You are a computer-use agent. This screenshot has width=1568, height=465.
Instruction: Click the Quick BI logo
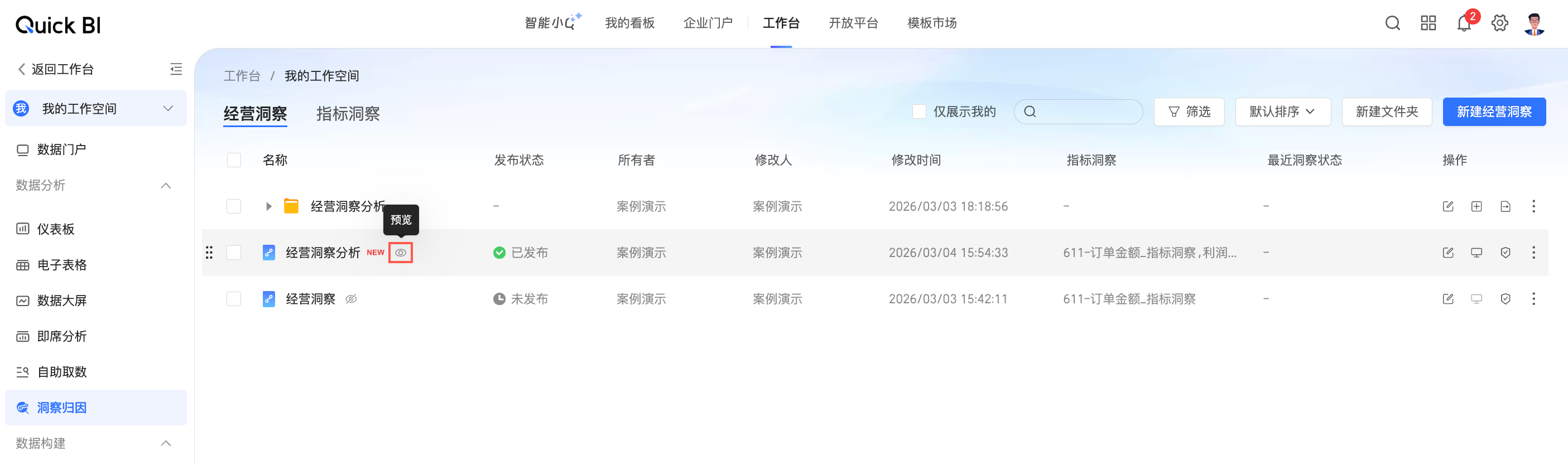tap(58, 25)
